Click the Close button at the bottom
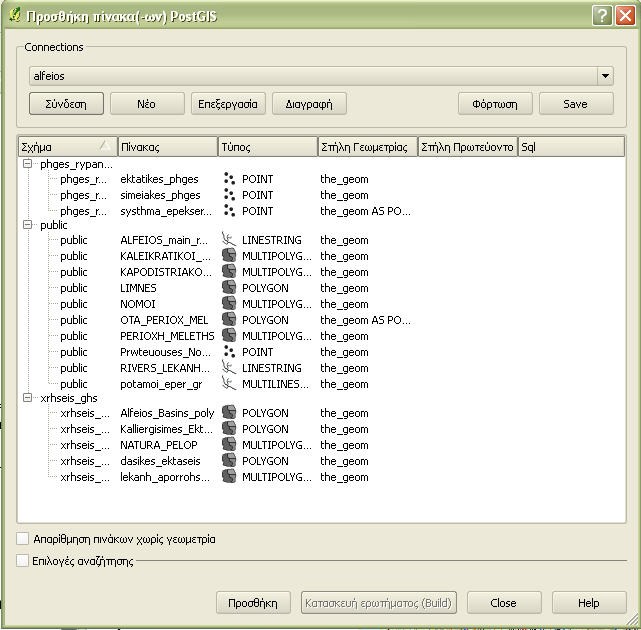Screen dimensions: 641x630 504,603
